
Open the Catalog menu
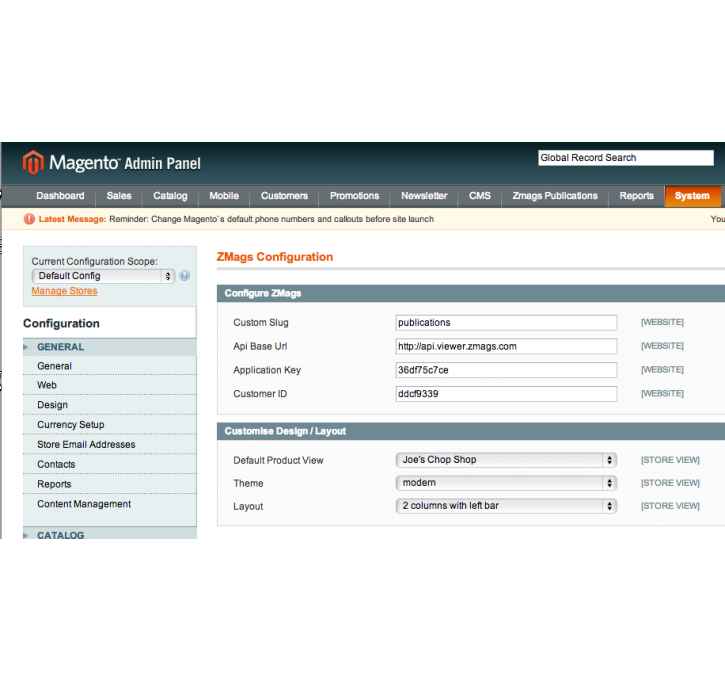point(170,196)
